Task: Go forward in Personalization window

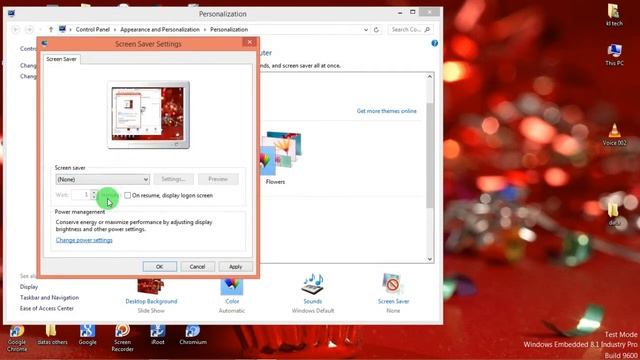Action: point(29,29)
